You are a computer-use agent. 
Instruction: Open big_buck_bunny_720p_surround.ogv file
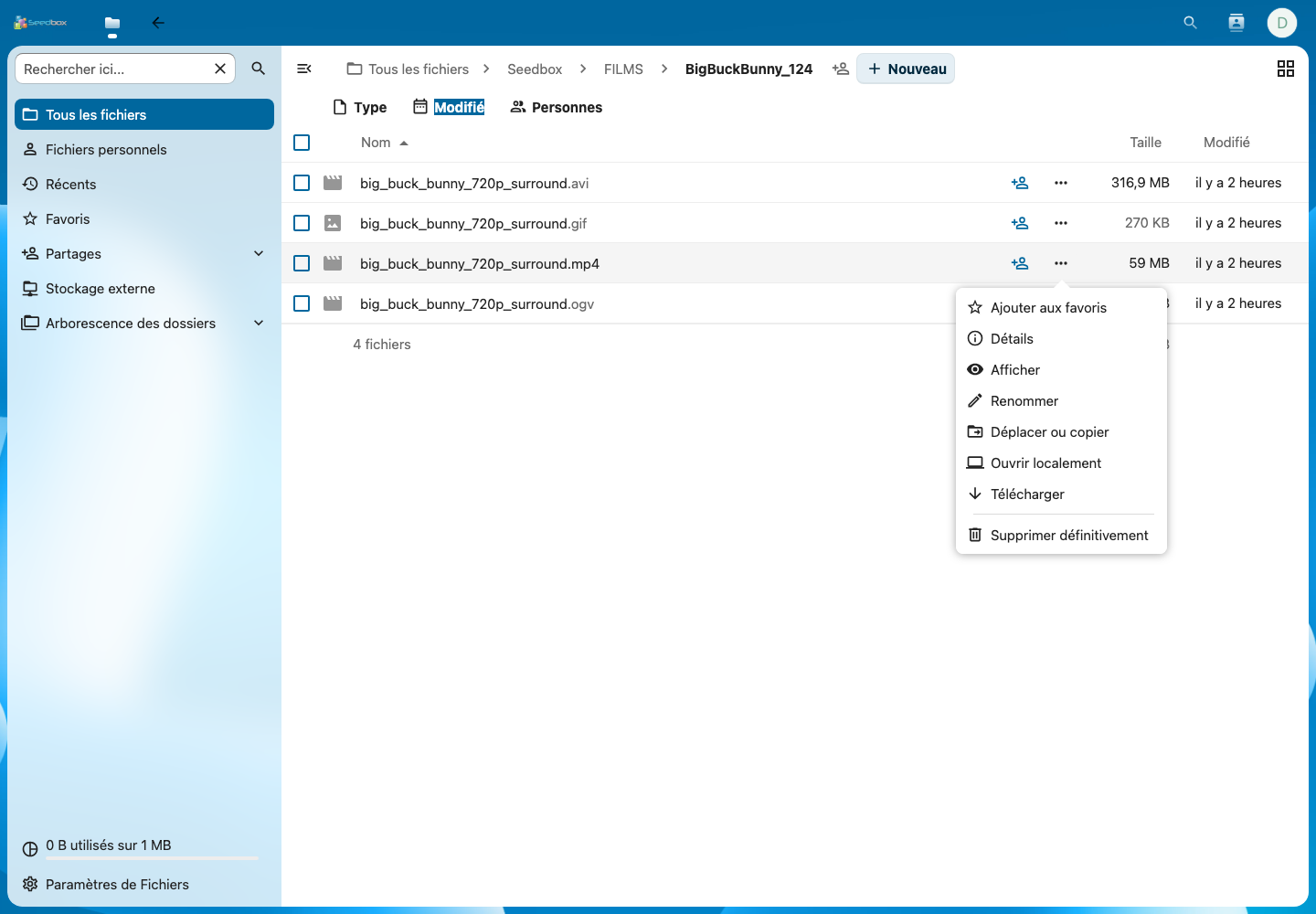click(x=477, y=304)
